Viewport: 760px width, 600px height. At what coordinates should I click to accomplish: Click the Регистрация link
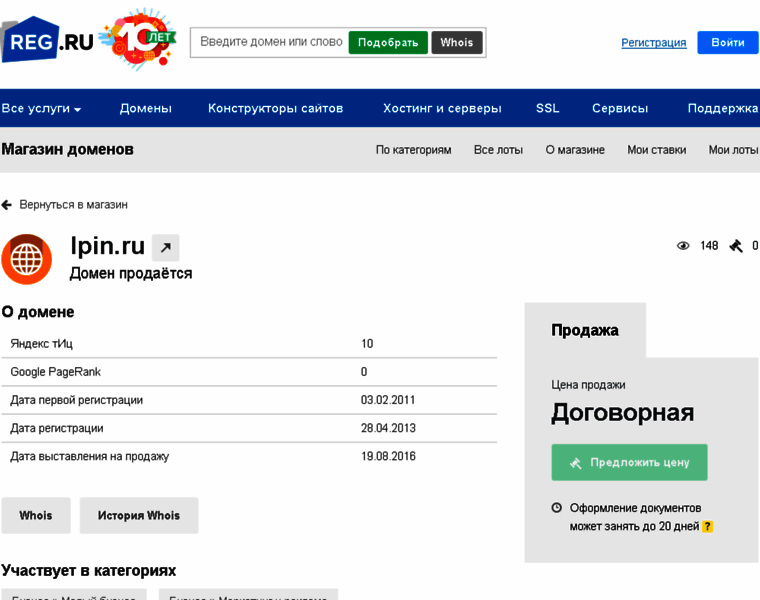(653, 43)
